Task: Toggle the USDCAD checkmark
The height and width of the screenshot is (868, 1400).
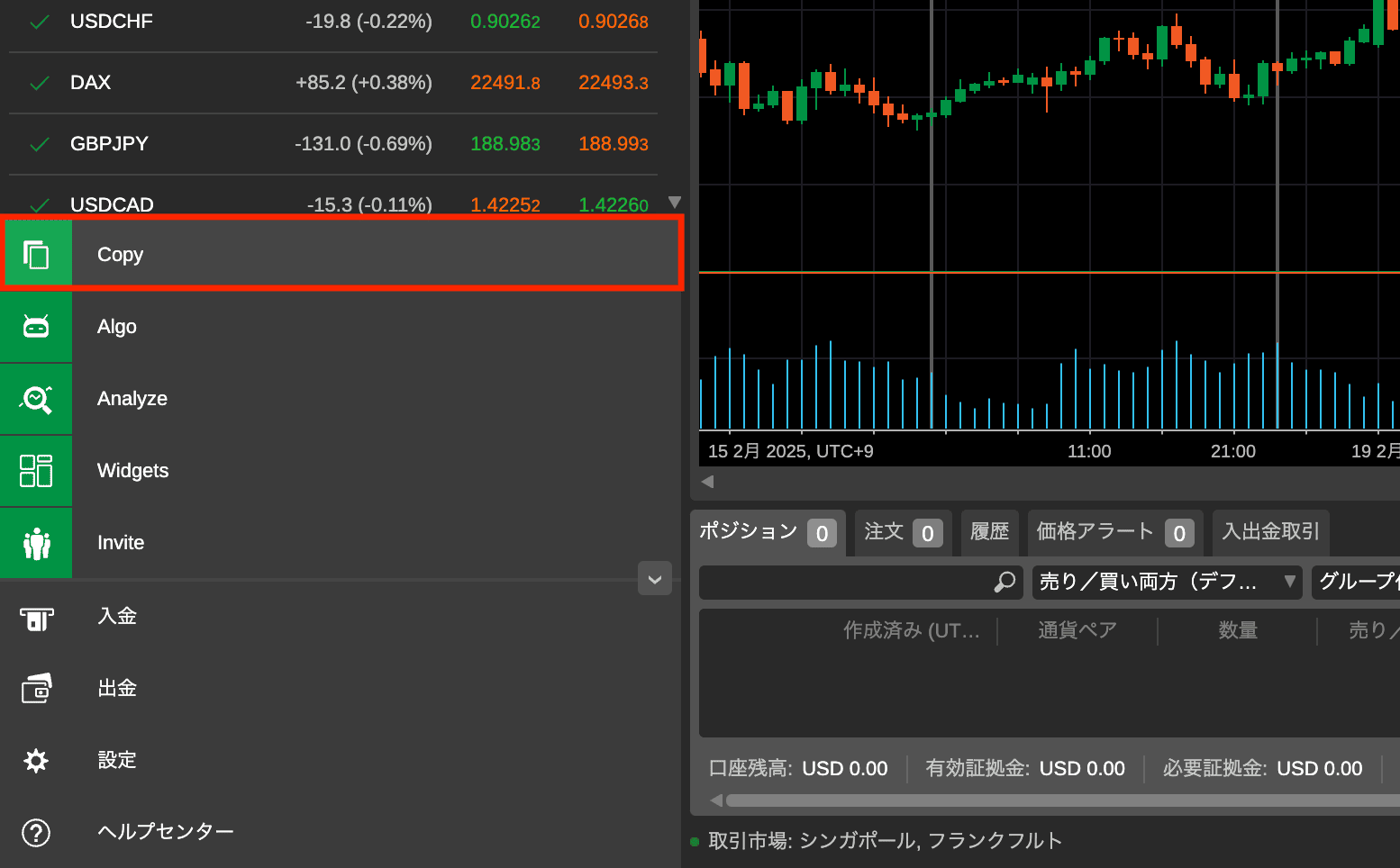Action: point(40,205)
